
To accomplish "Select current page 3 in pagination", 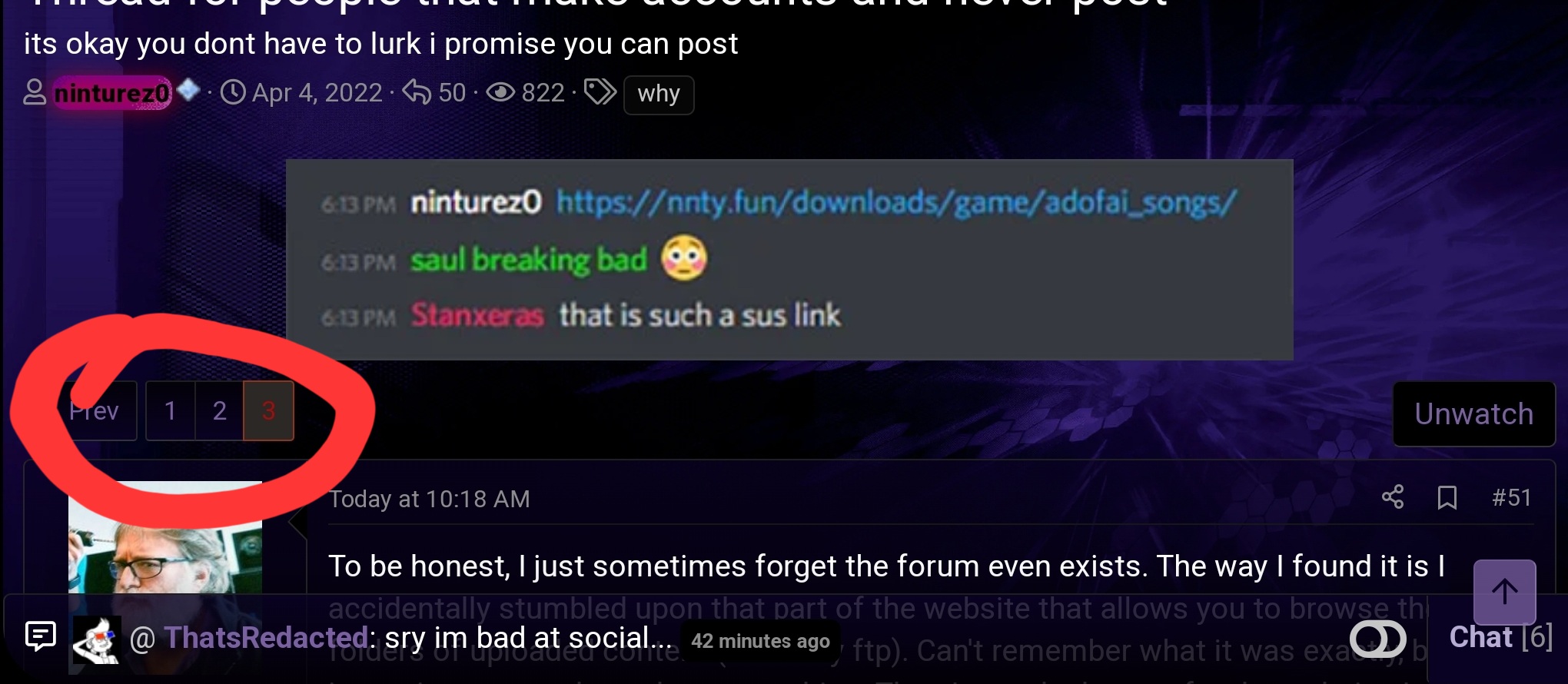I will [268, 410].
